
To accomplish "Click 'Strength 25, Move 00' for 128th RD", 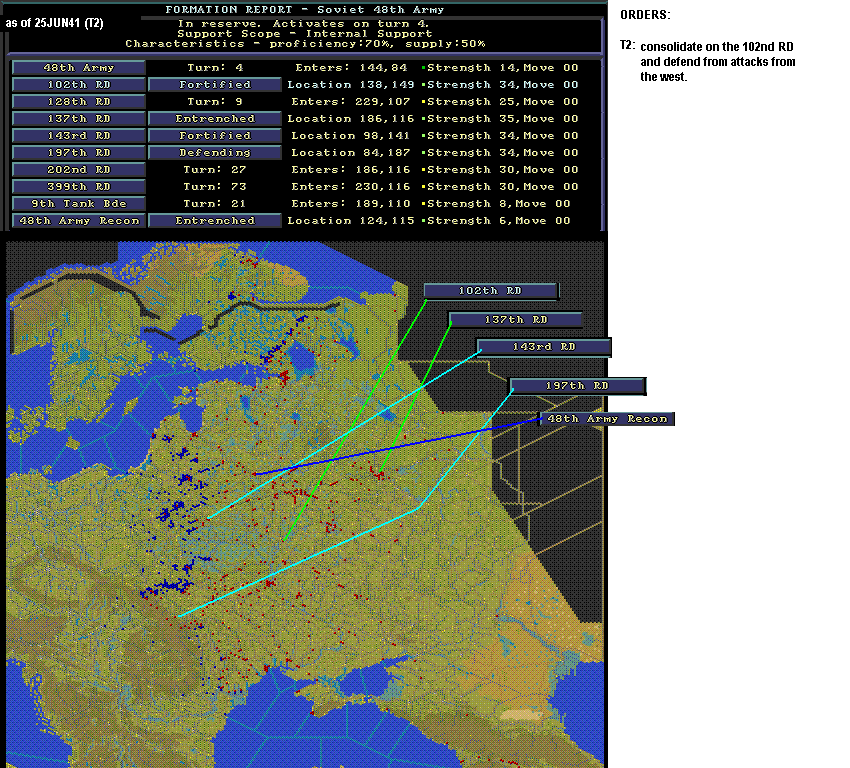I will (503, 102).
